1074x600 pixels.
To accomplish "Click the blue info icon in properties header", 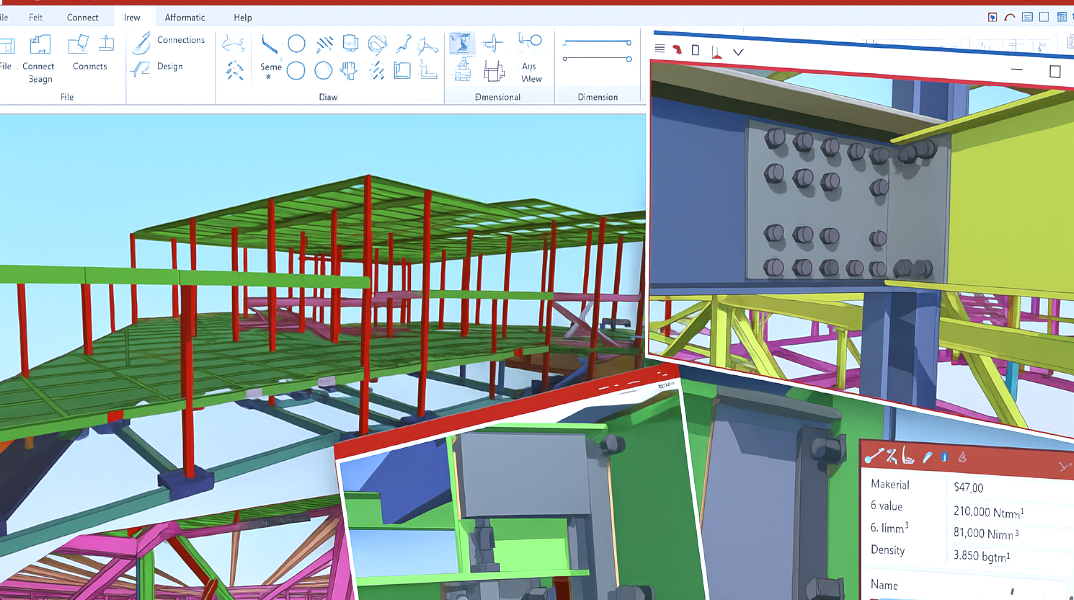I will (x=945, y=457).
